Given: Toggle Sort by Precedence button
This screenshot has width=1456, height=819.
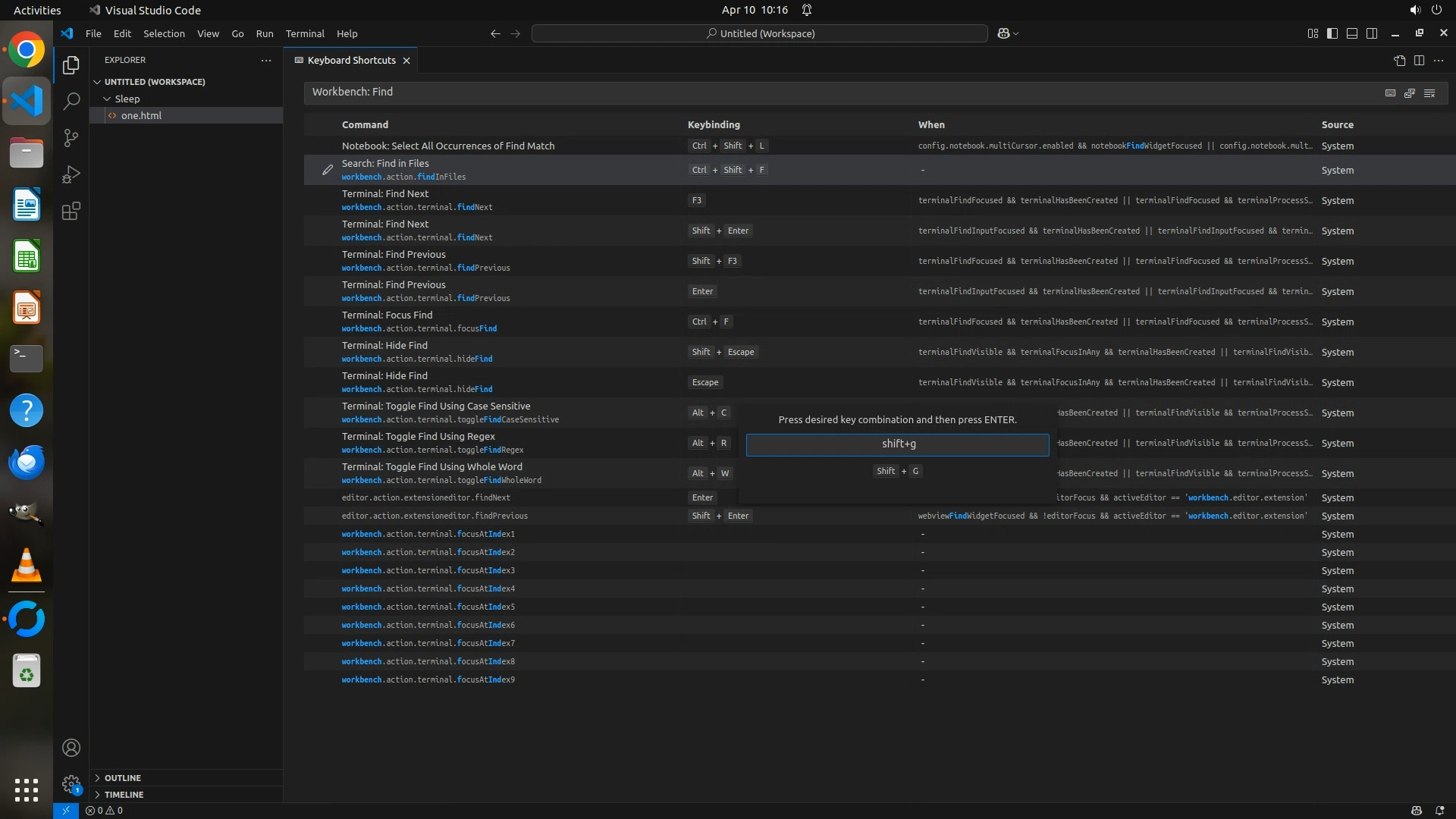Looking at the screenshot, I should tap(1410, 93).
